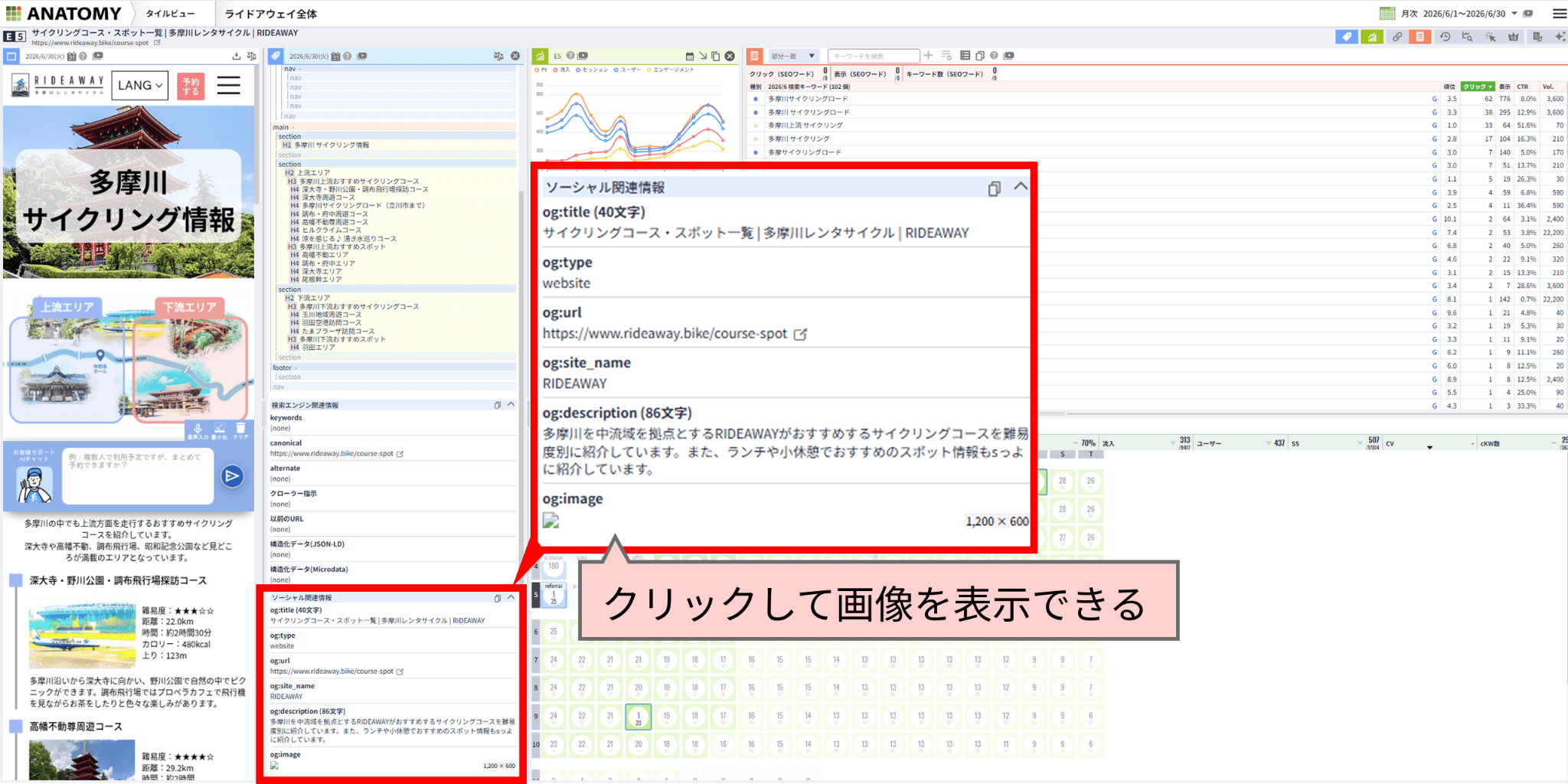Copy the ソーシャル関連情報 section
1568x784 pixels.
(x=498, y=598)
